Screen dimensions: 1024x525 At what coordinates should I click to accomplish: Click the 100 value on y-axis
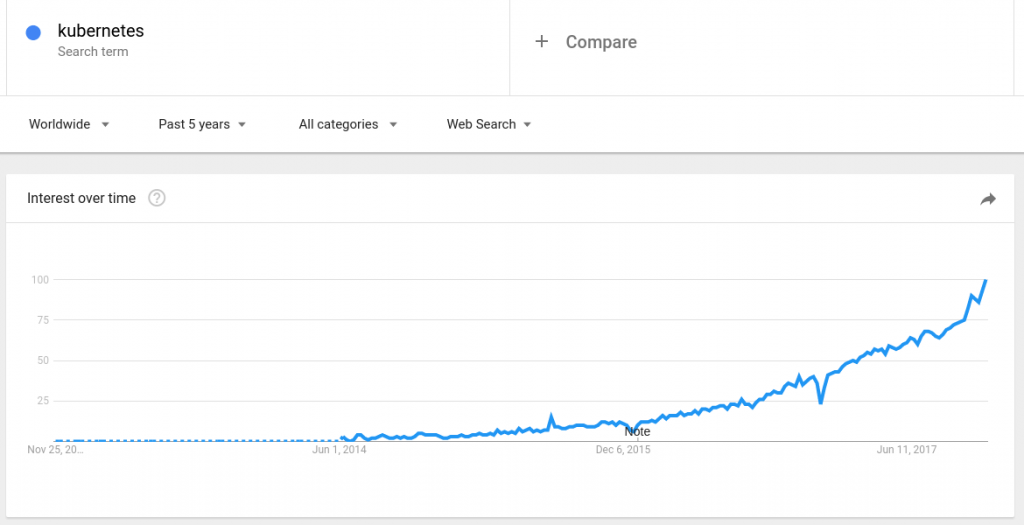[x=39, y=279]
